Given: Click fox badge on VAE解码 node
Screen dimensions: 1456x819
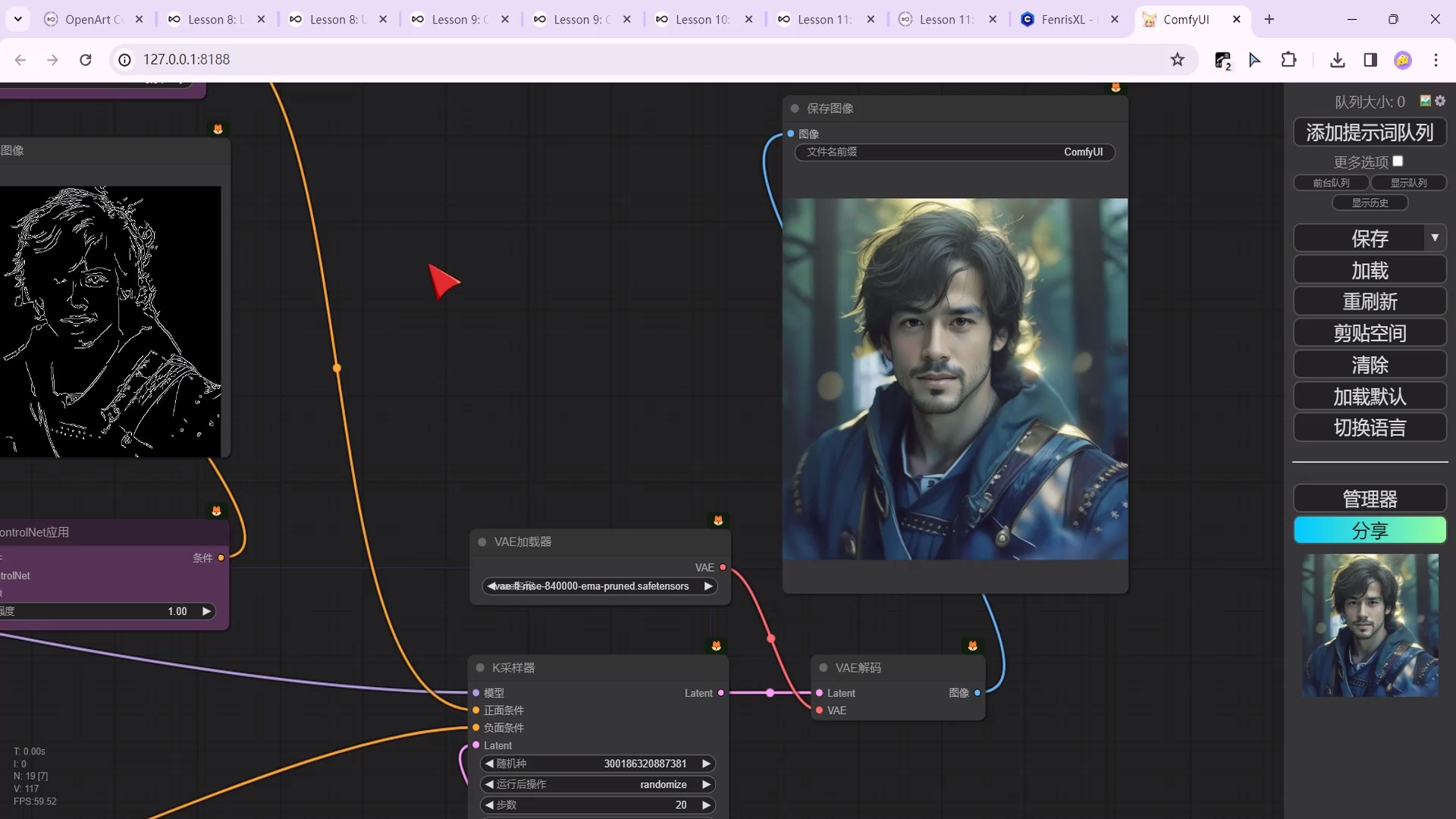Looking at the screenshot, I should pos(972,645).
